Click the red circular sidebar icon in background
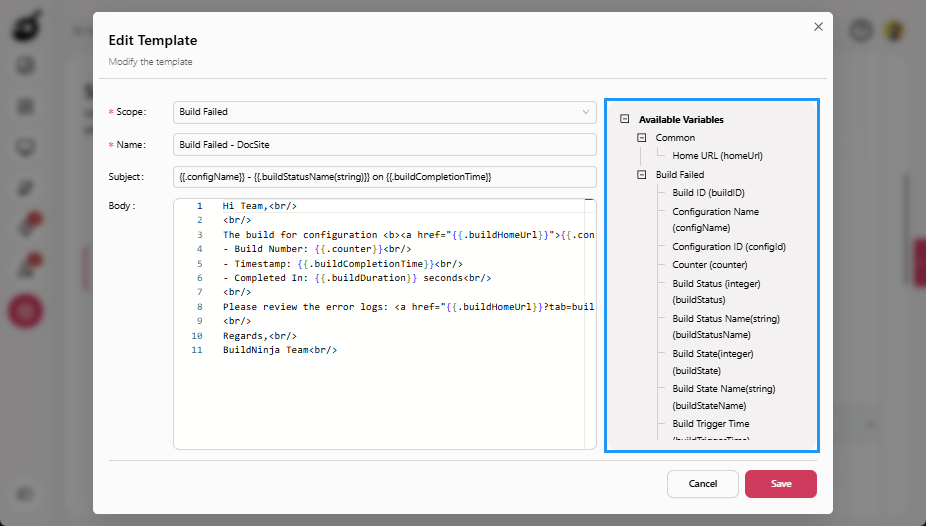 point(25,311)
